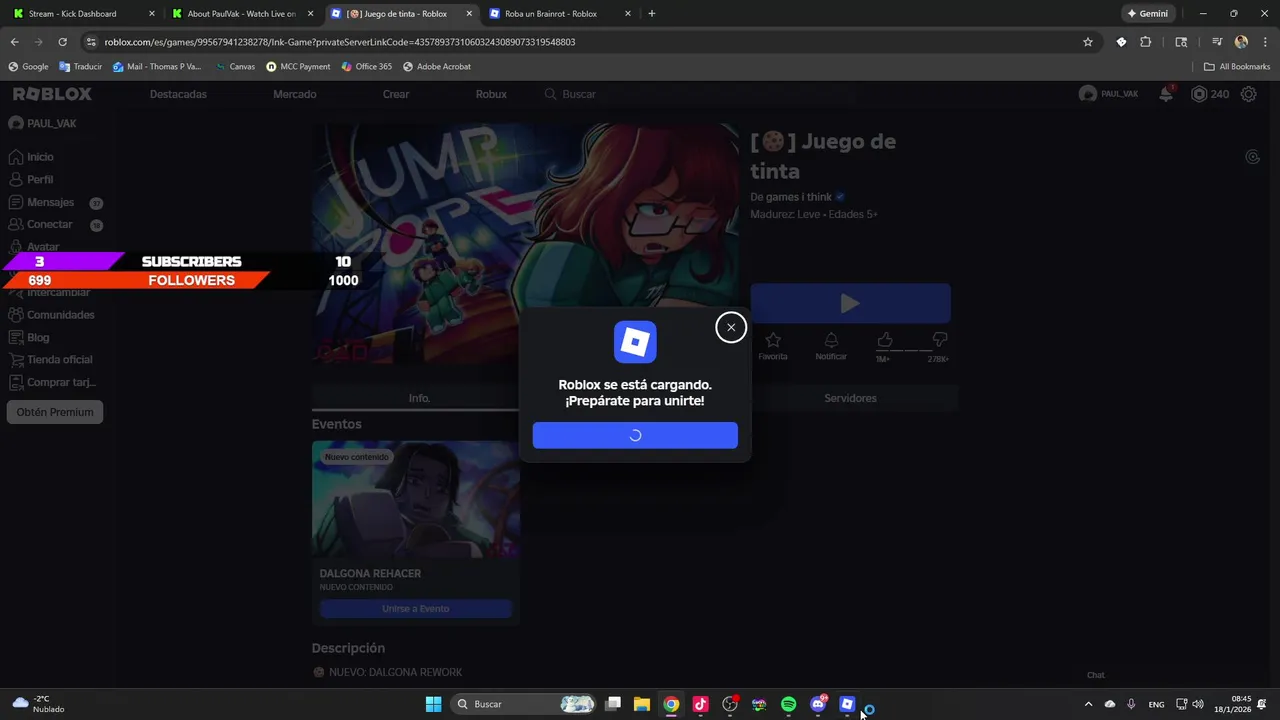The height and width of the screenshot is (720, 1280).
Task: Open the Gemini button in Chrome
Action: click(1148, 14)
